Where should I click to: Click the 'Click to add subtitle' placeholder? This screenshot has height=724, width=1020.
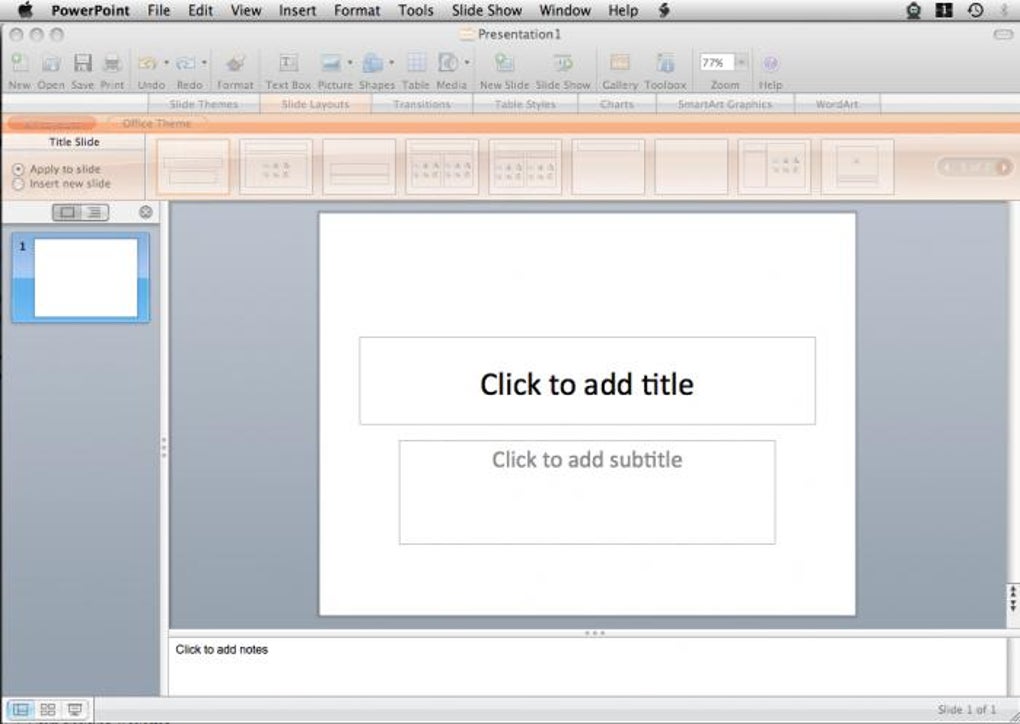587,492
